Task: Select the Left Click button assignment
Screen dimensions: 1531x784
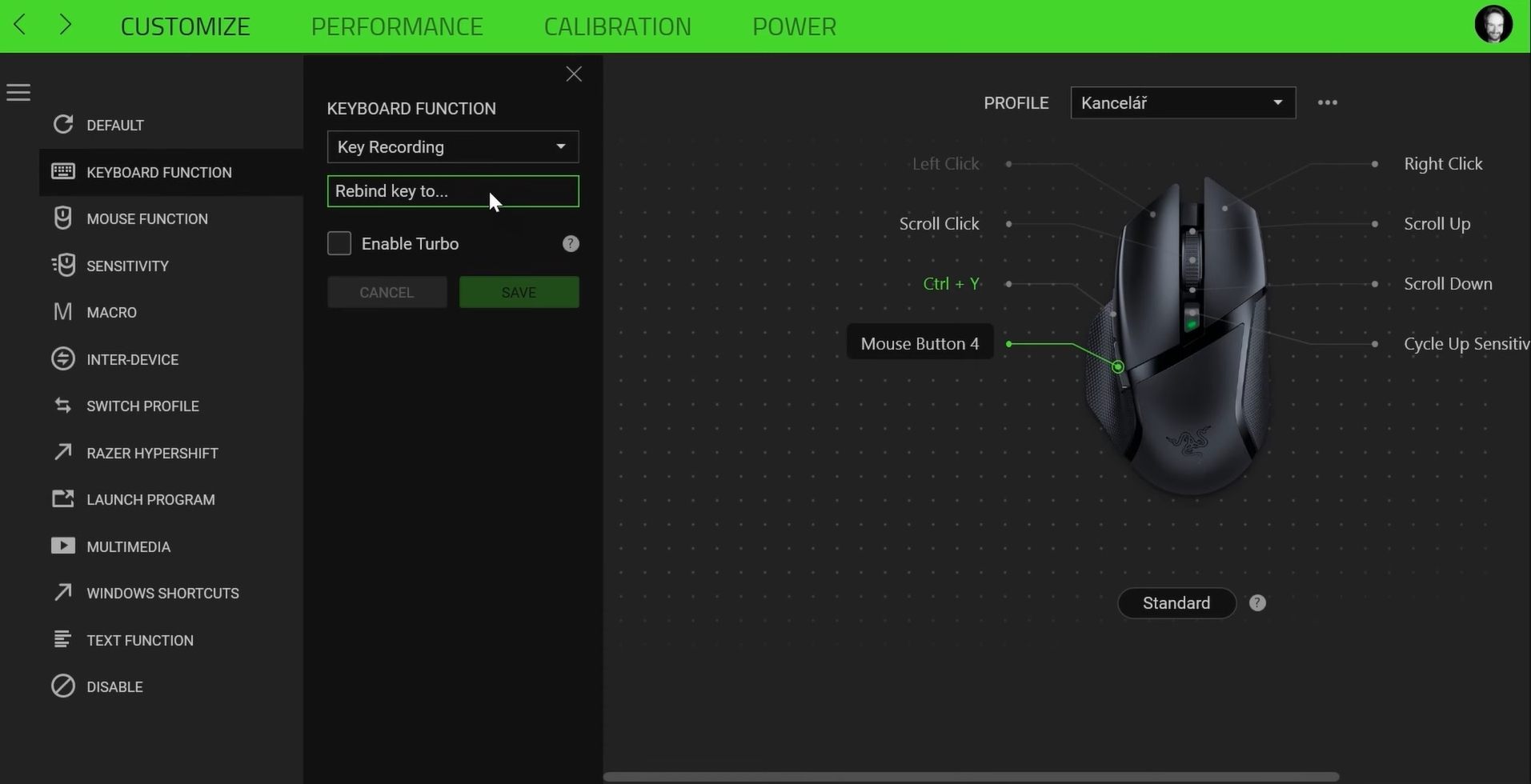Action: (945, 163)
